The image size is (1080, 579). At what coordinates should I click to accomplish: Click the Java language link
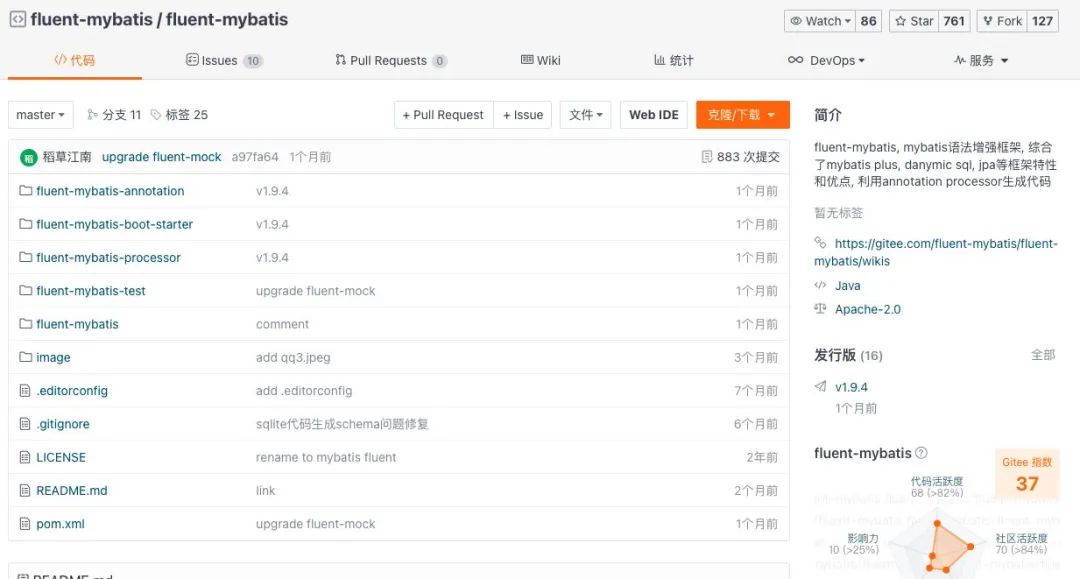coord(847,285)
